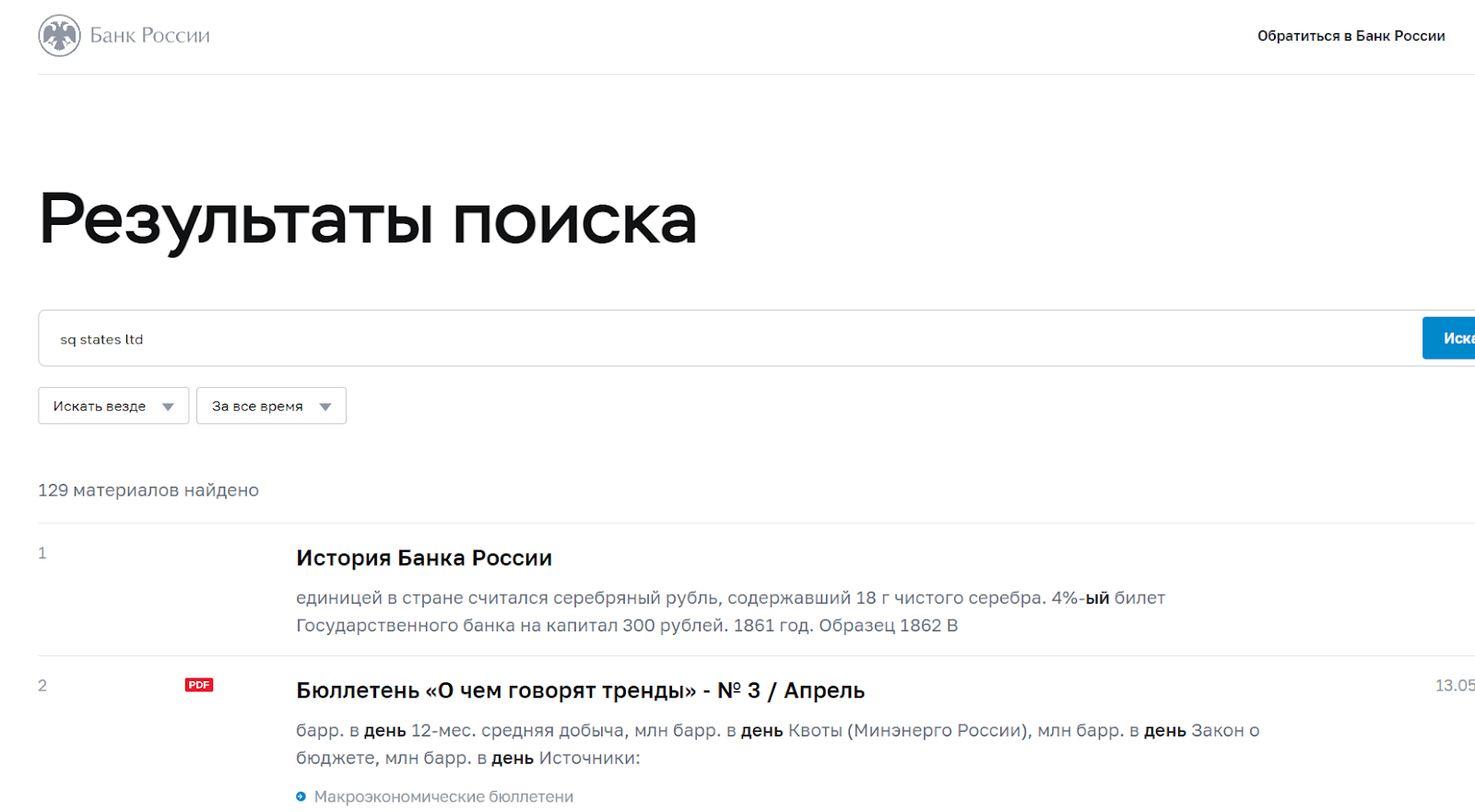1475x812 pixels.
Task: Open Макроэкономические бюллетени category link
Action: click(x=443, y=796)
